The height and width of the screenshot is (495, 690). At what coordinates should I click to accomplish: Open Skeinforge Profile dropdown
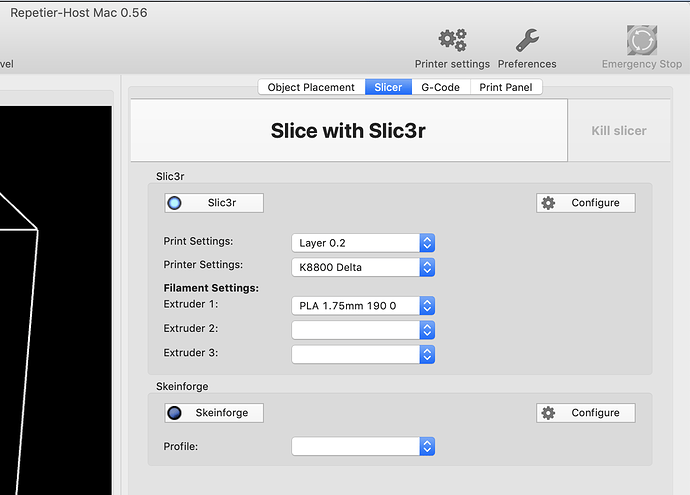click(x=363, y=446)
